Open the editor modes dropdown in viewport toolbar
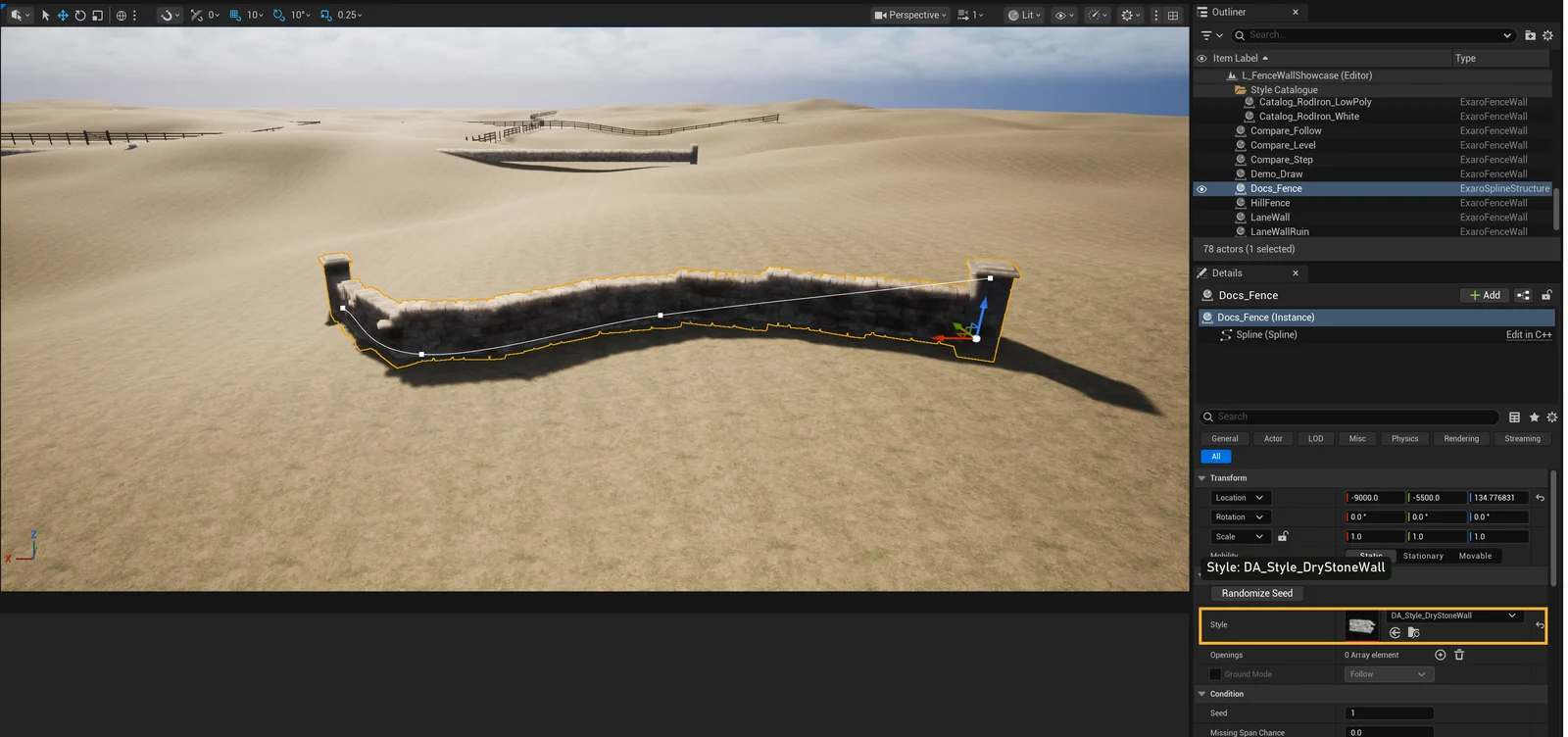The height and width of the screenshot is (737, 1568). (19, 15)
